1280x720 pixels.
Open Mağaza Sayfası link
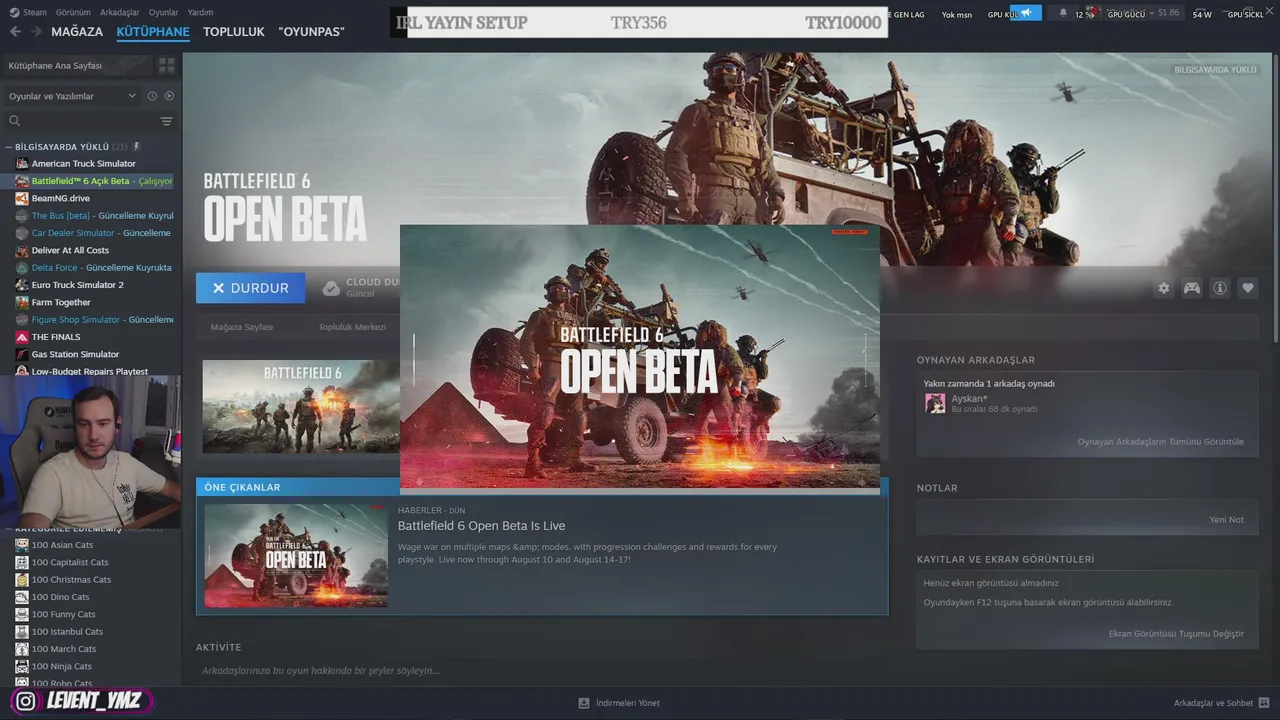(x=242, y=327)
